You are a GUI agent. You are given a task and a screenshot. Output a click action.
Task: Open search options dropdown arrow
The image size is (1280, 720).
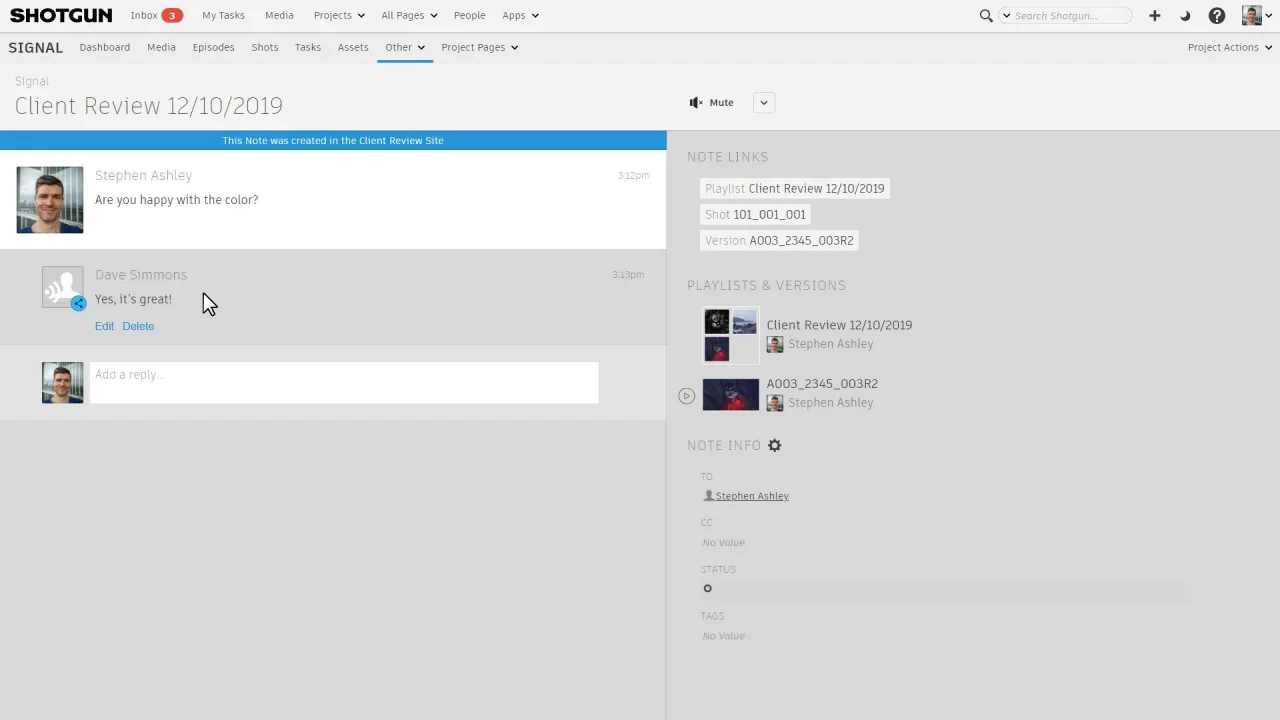(1005, 16)
